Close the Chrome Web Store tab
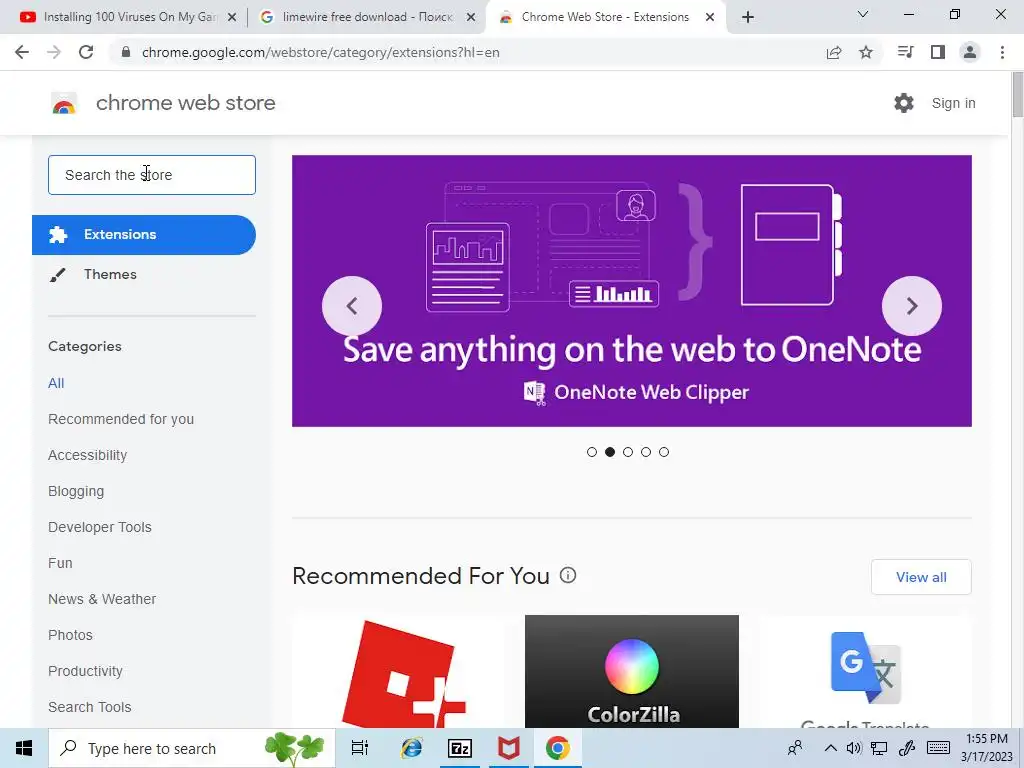 pyautogui.click(x=710, y=17)
